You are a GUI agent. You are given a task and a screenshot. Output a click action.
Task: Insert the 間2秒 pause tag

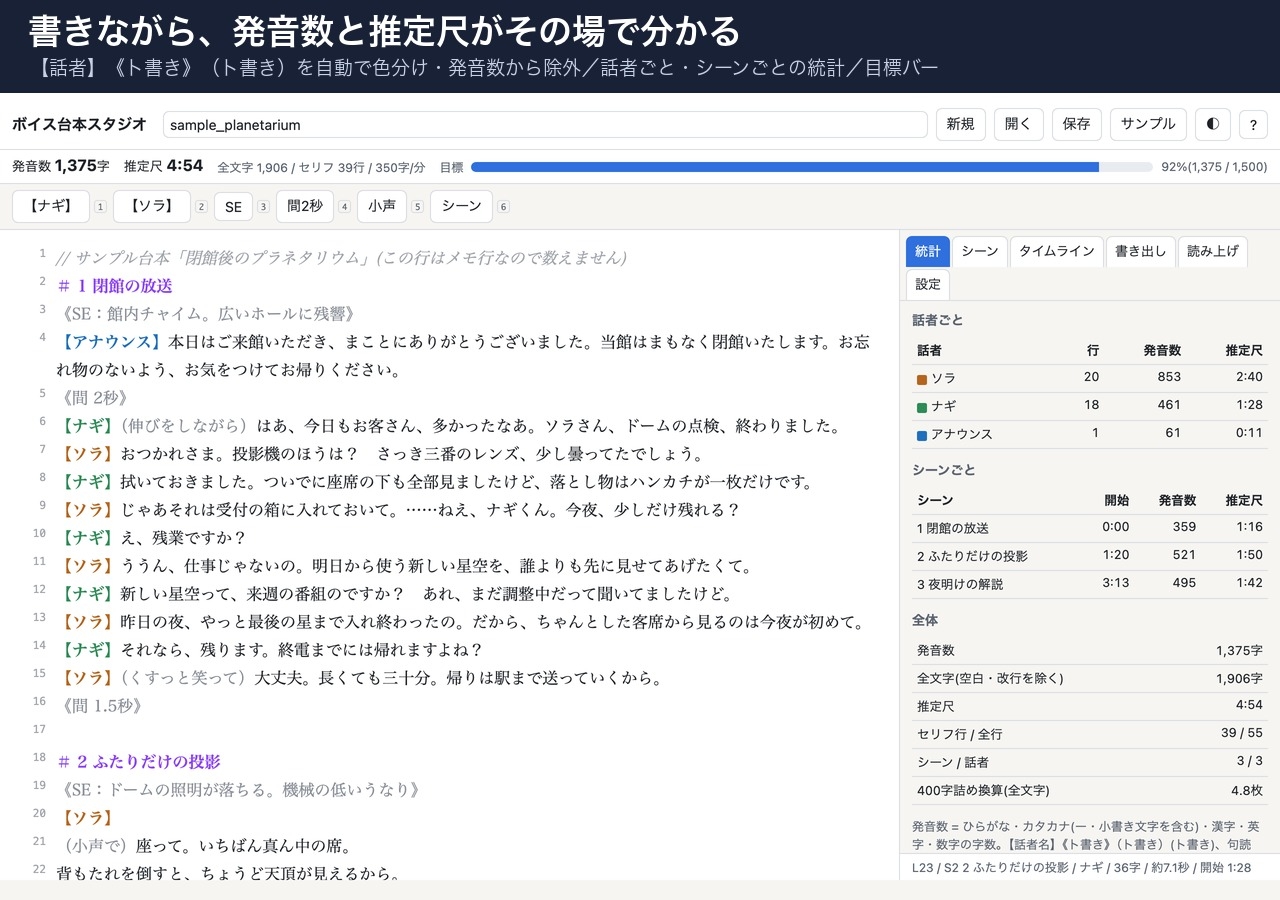pyautogui.click(x=305, y=206)
